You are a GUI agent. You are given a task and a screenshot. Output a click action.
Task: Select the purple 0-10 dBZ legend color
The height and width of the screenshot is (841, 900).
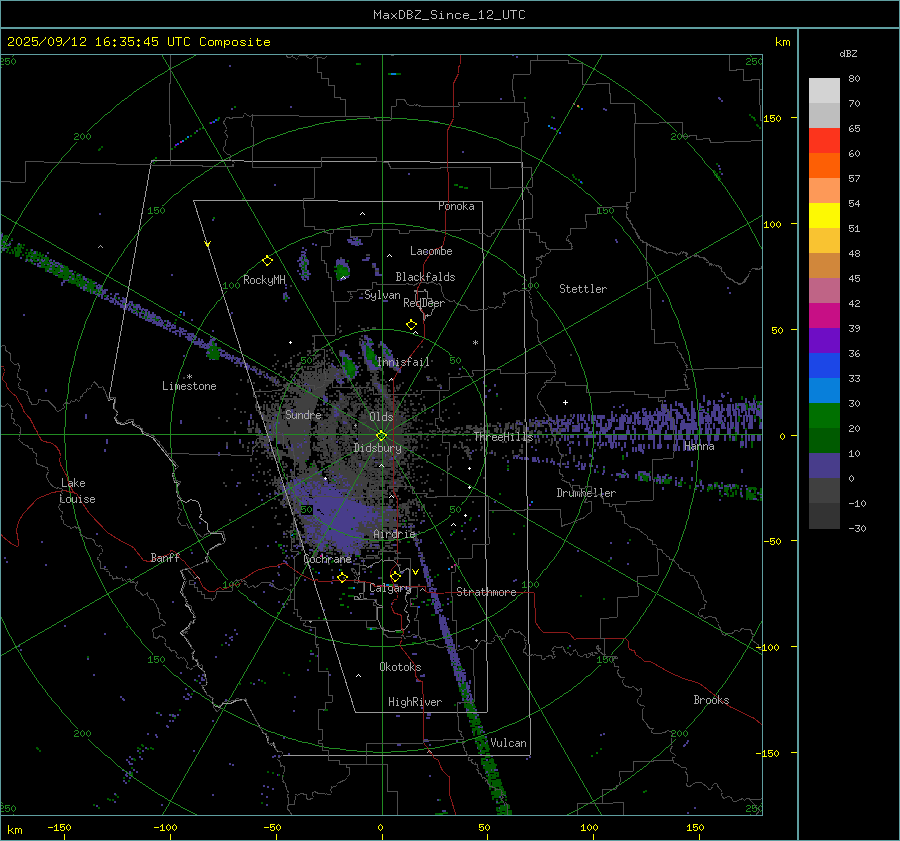824,465
